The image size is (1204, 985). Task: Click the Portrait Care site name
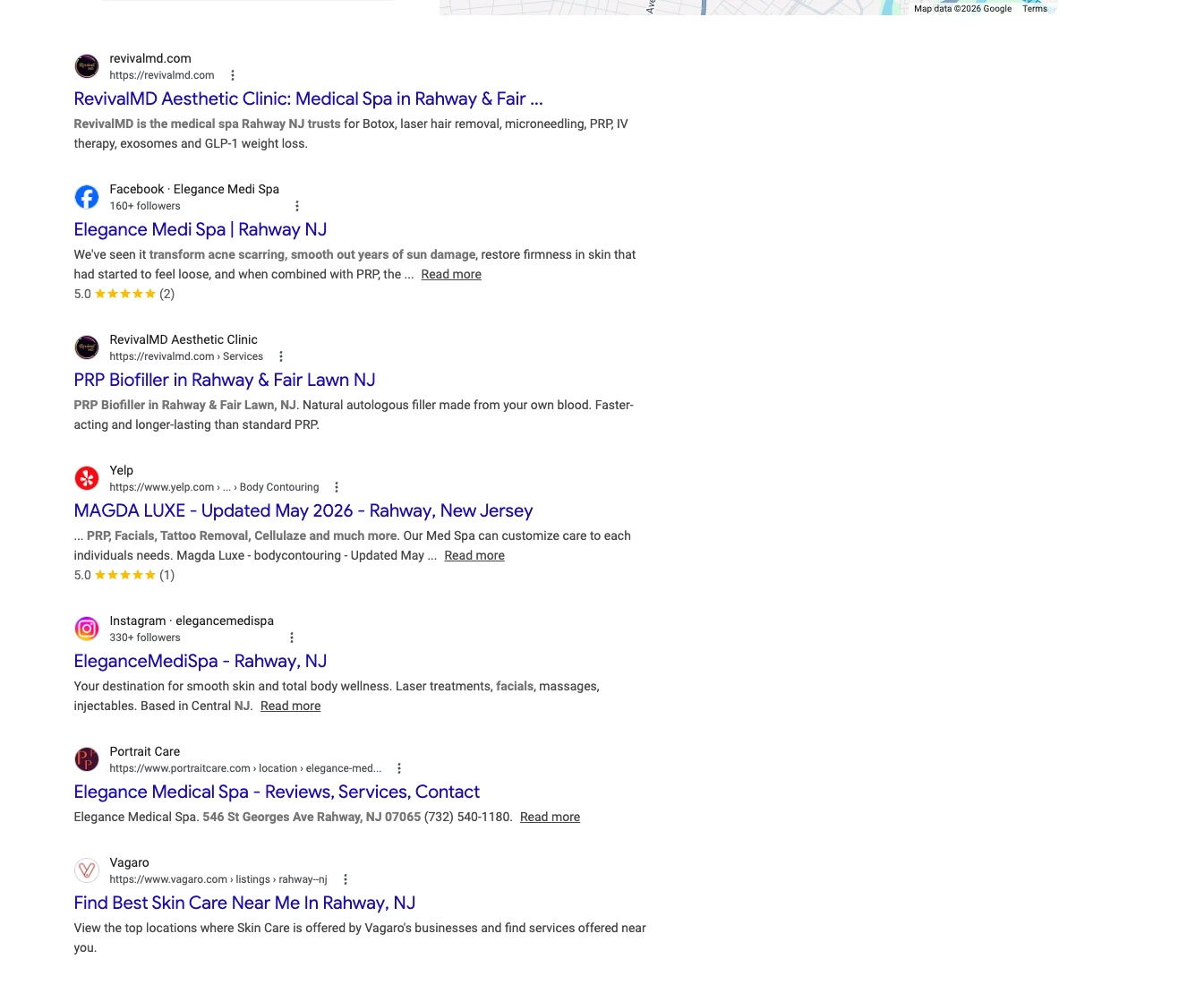point(145,751)
